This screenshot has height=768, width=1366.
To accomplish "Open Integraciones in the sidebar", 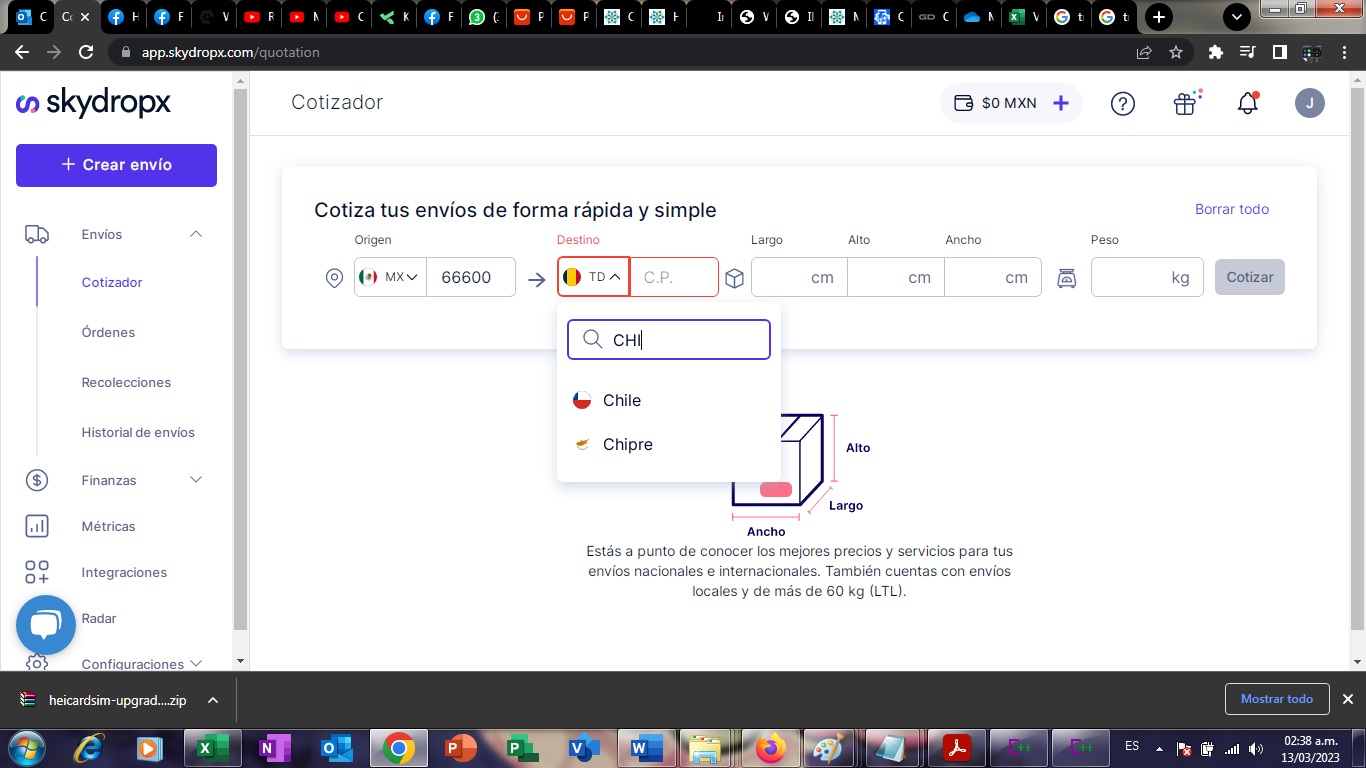I will point(124,572).
